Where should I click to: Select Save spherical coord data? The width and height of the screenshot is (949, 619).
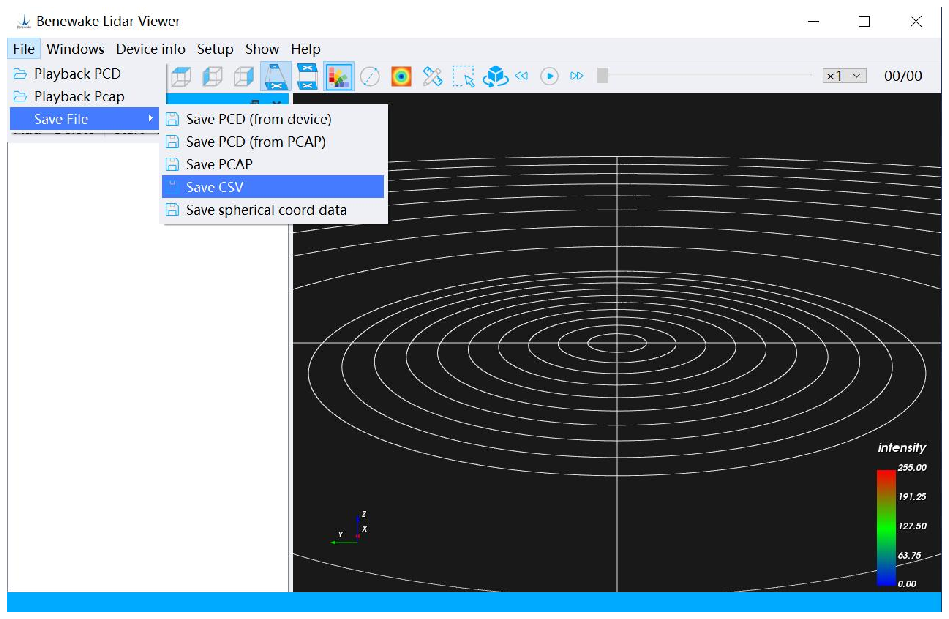(273, 209)
